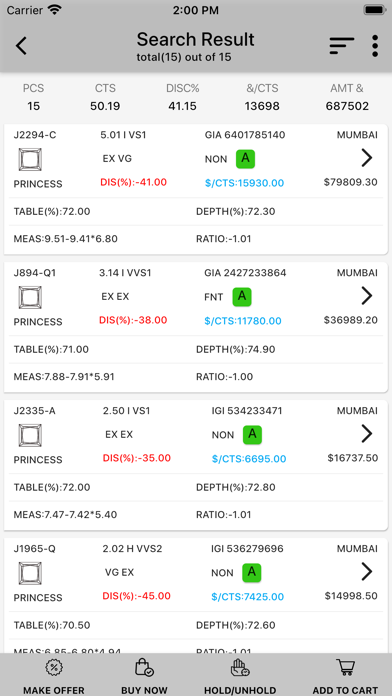
Task: Tap amount $79809.30
Action: [351, 182]
